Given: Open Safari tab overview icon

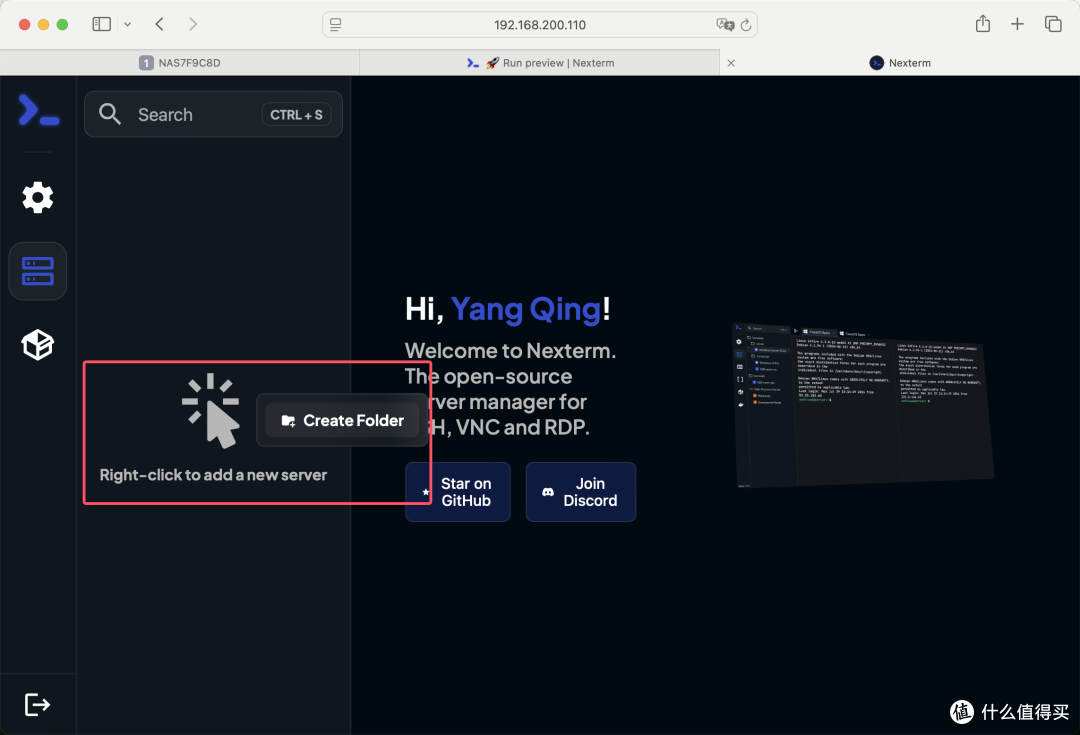Looking at the screenshot, I should click(1052, 23).
